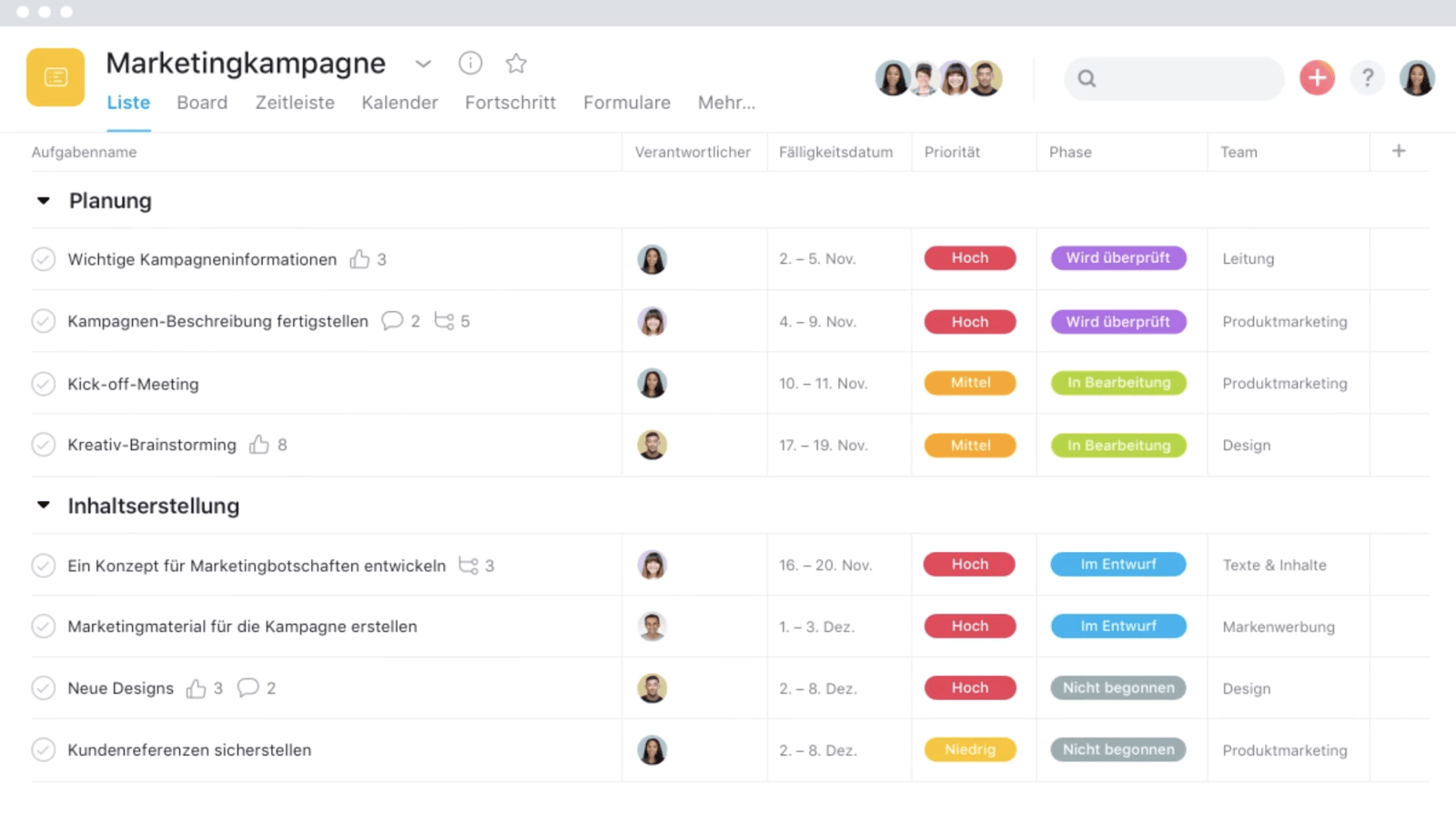Mark Kundenreferenzen sicherstellen as complete
The width and height of the screenshot is (1456, 824).
coord(44,750)
